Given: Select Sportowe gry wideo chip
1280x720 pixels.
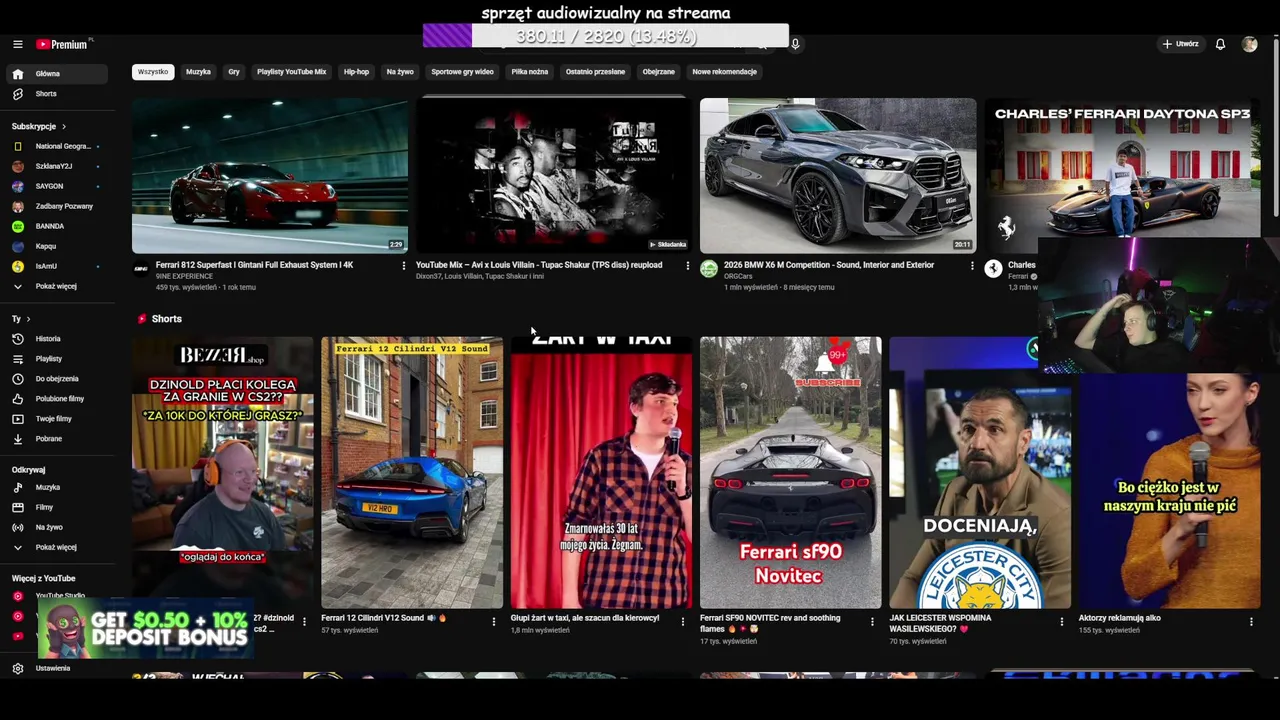Looking at the screenshot, I should [x=462, y=72].
